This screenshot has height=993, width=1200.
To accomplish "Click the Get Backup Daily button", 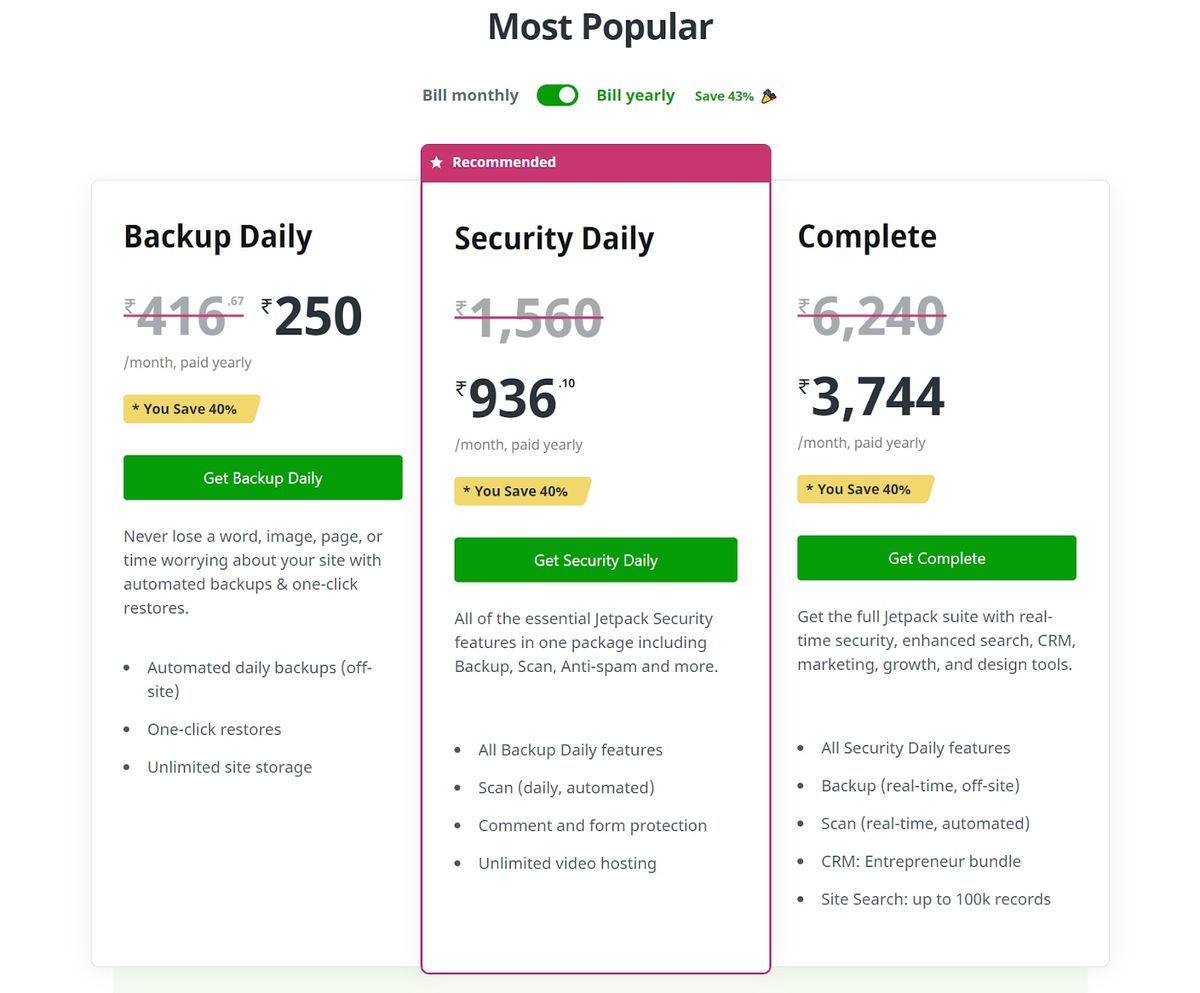I will (x=262, y=477).
